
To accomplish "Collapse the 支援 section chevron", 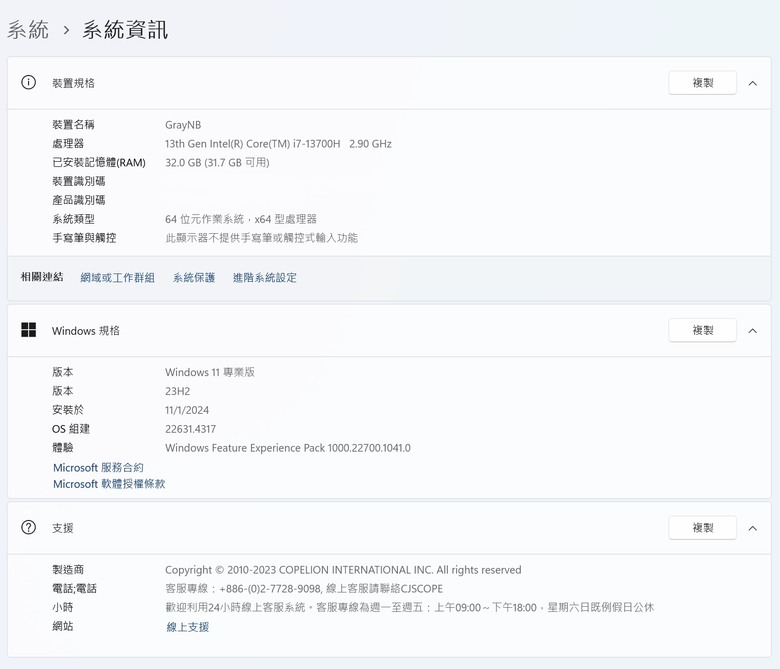I will (753, 528).
